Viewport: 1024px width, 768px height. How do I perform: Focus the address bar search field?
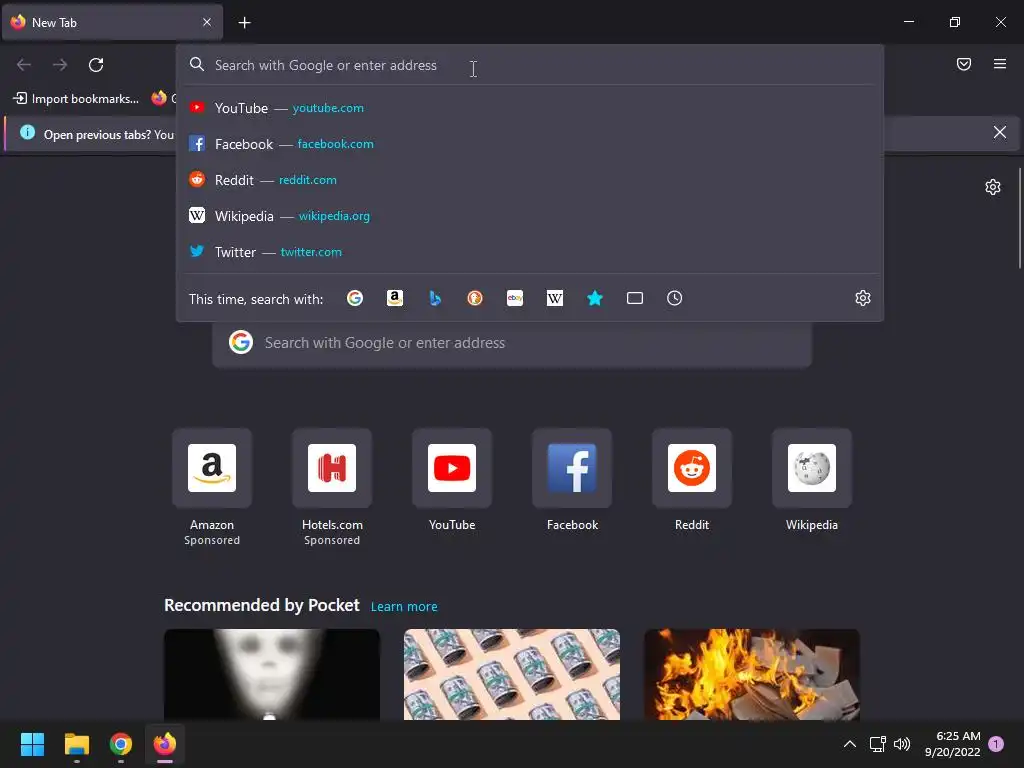530,65
